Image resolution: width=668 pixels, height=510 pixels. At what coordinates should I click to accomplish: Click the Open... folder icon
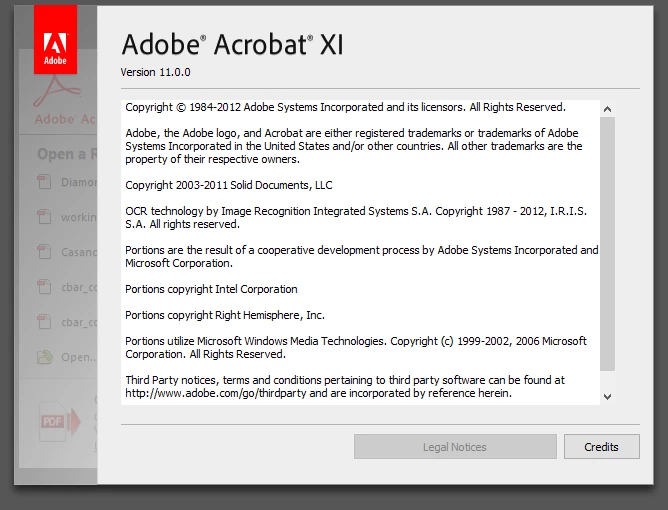pos(44,357)
